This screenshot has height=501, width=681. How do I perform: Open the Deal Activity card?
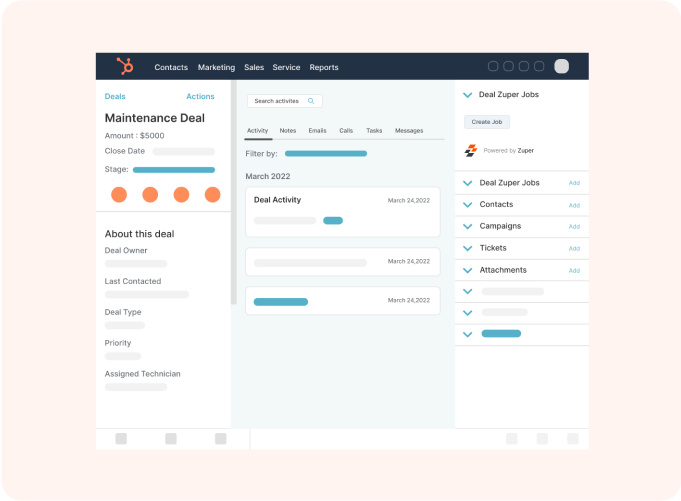tap(343, 212)
